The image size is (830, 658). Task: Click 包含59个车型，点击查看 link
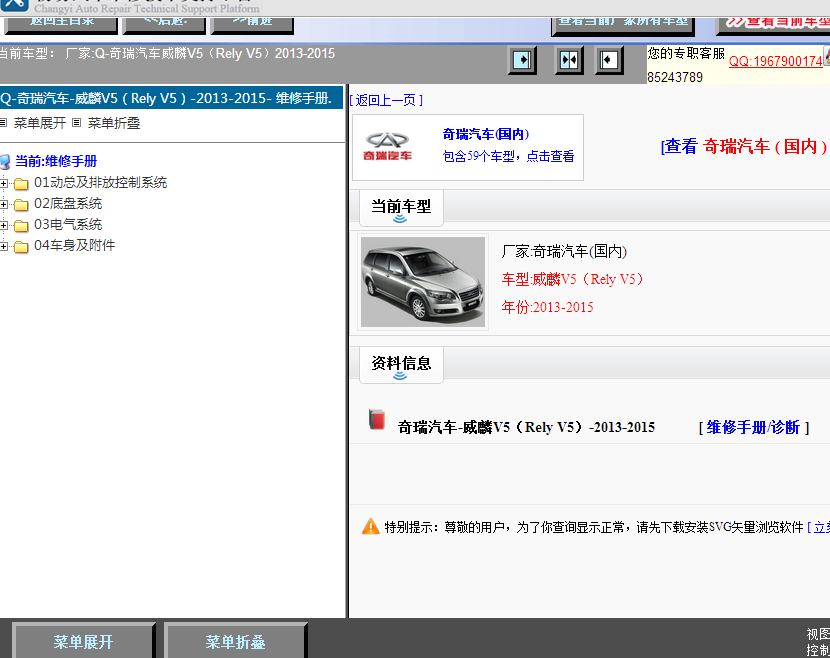tap(508, 156)
